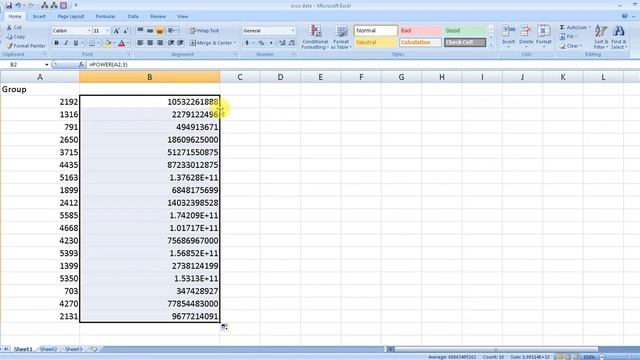This screenshot has height=360, width=640.
Task: Toggle align text left
Action: pyautogui.click(x=140, y=43)
